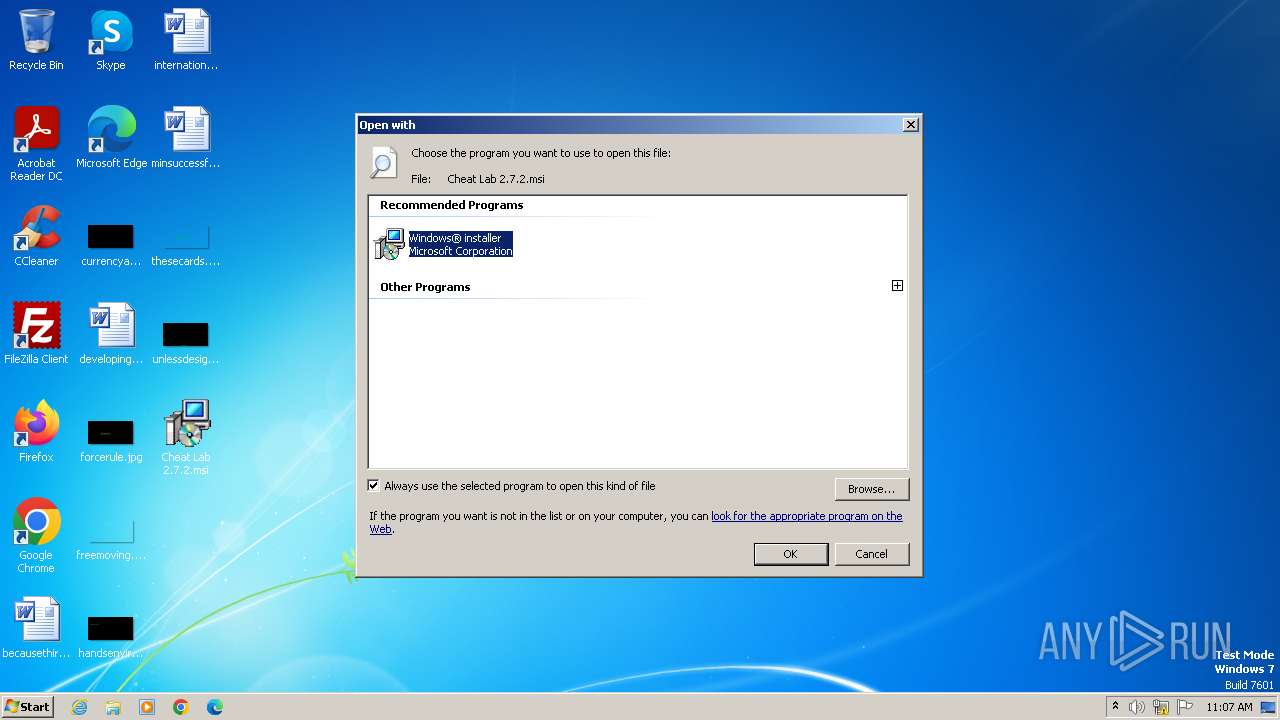Confirm with the OK button
1280x720 pixels.
790,554
